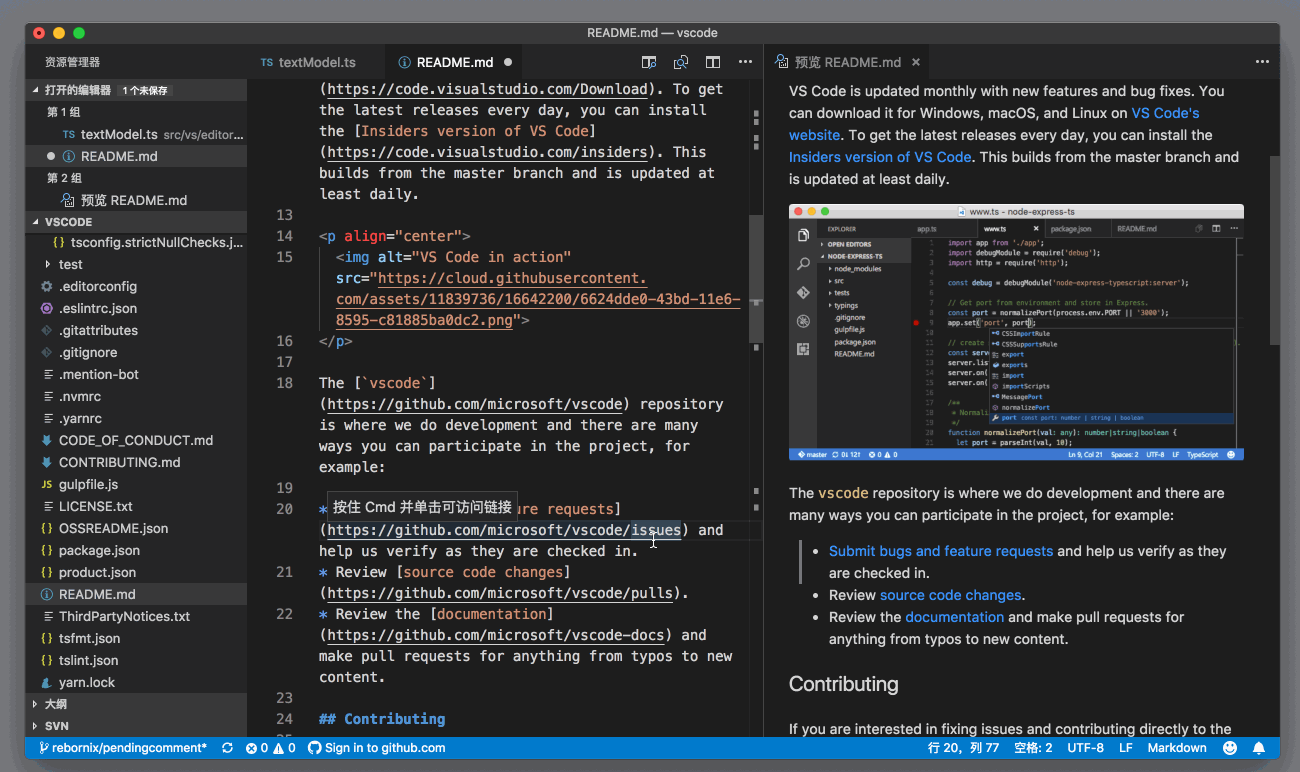Image resolution: width=1300 pixels, height=772 pixels.
Task: Open notifications via the bell icon
Action: point(1259,747)
